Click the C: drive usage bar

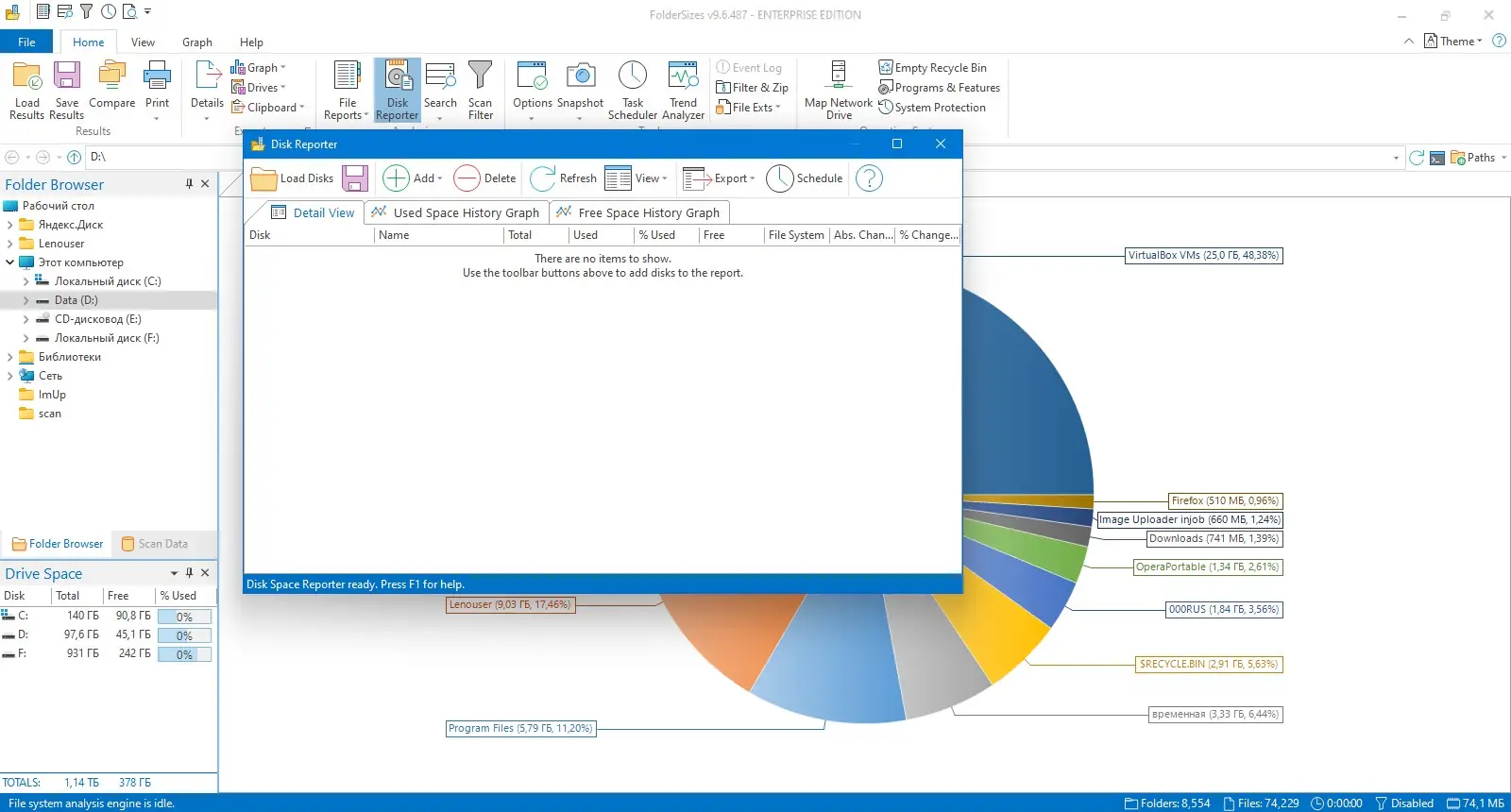pos(184,617)
